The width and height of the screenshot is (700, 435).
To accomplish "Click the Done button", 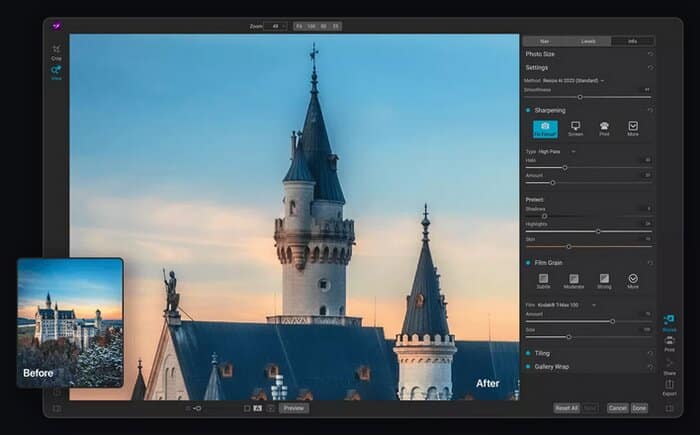I will [639, 408].
